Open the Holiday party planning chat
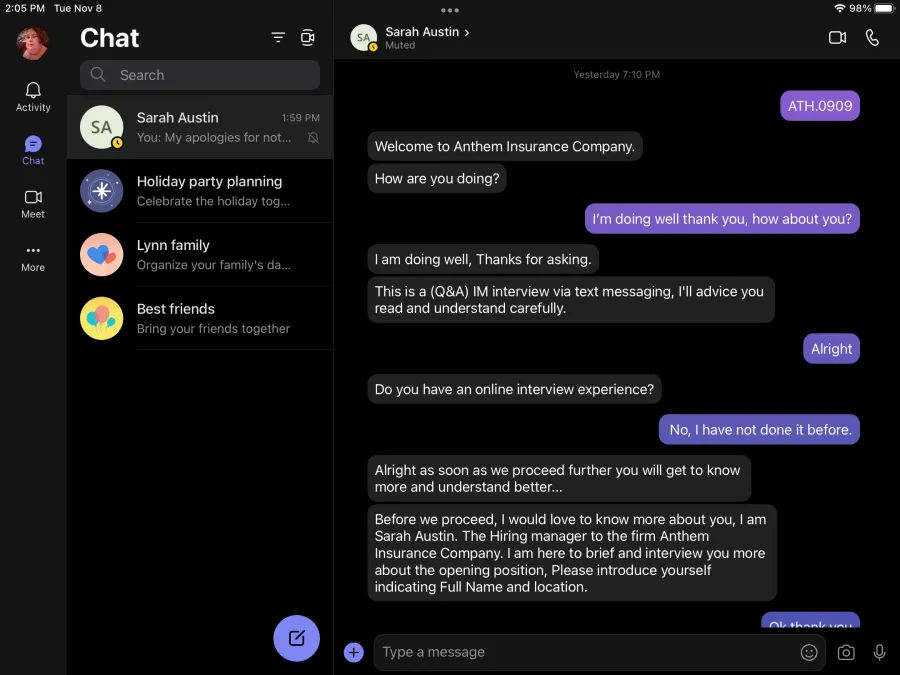The width and height of the screenshot is (900, 675). (200, 191)
